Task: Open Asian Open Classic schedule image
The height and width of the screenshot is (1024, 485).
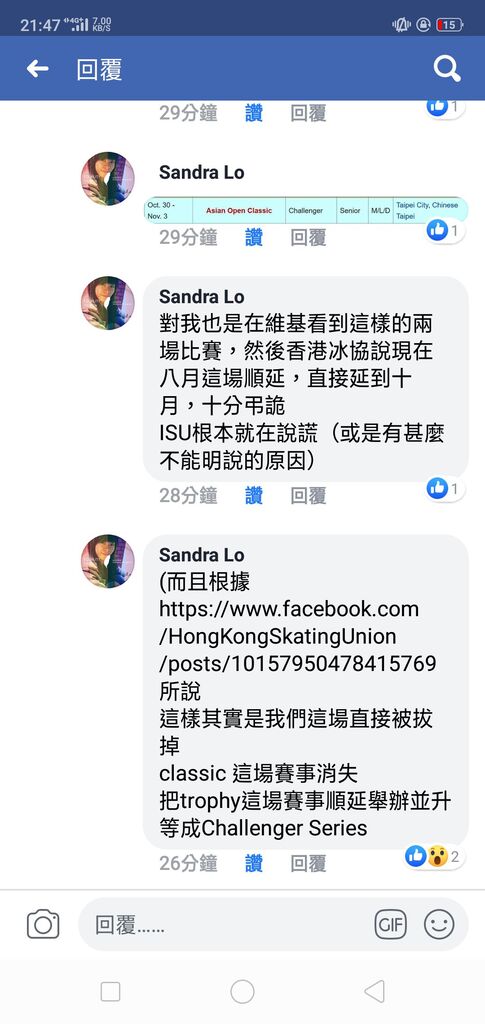Action: pos(305,210)
